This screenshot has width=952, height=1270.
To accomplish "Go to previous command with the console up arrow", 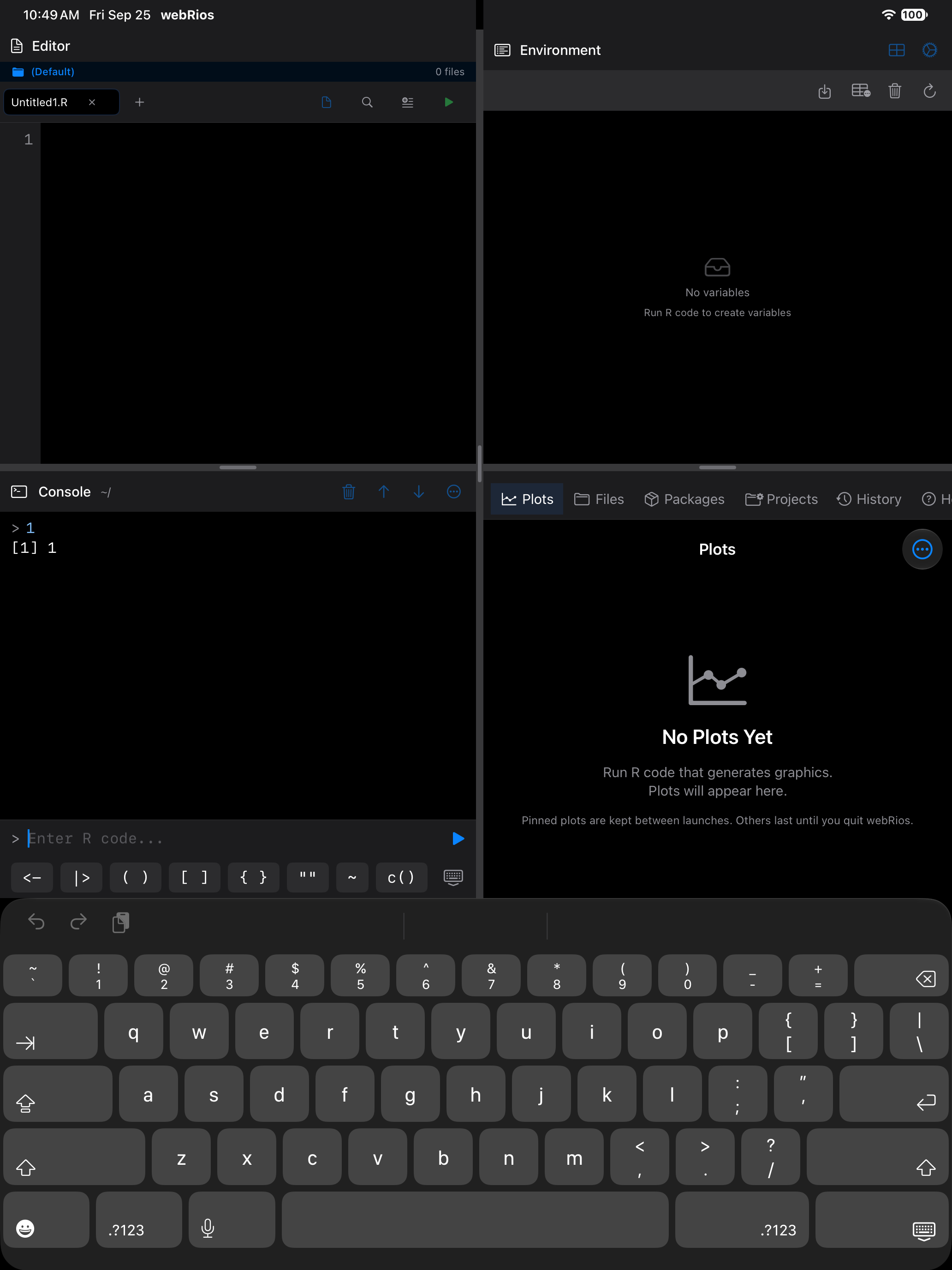I will pyautogui.click(x=384, y=492).
